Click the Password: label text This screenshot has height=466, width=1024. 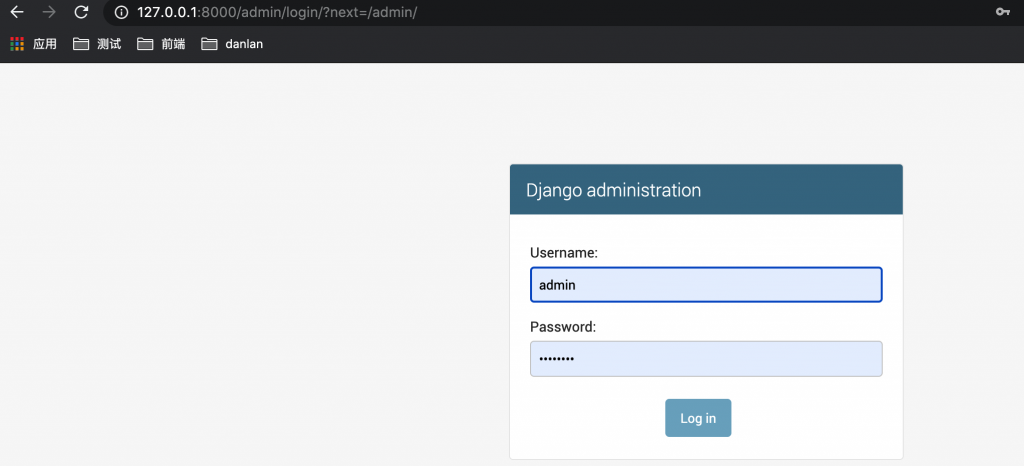click(x=562, y=327)
